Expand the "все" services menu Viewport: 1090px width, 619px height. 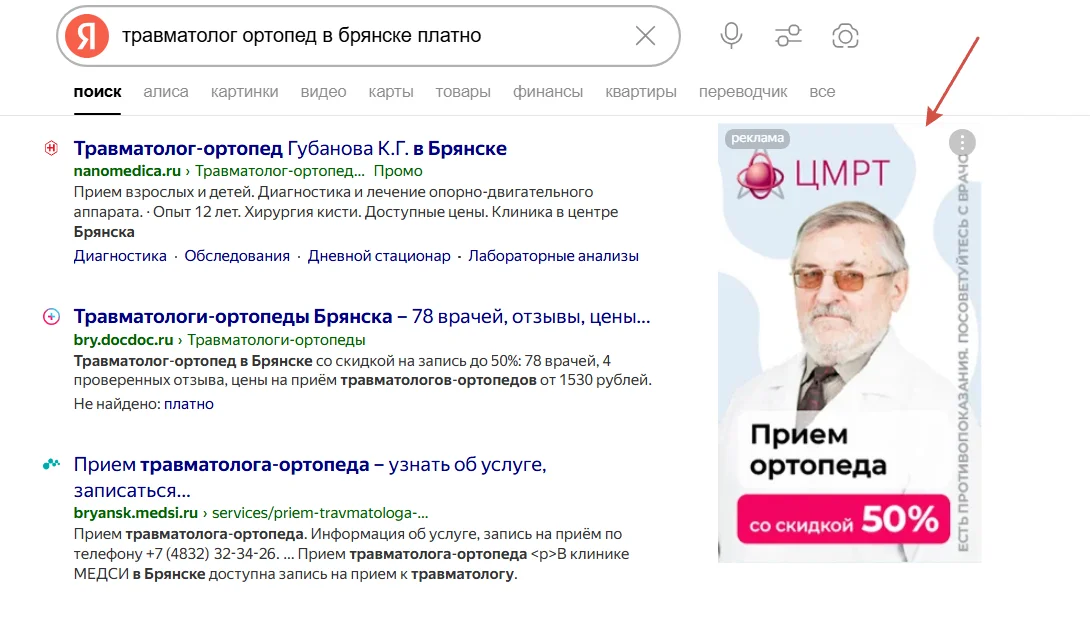(x=822, y=91)
